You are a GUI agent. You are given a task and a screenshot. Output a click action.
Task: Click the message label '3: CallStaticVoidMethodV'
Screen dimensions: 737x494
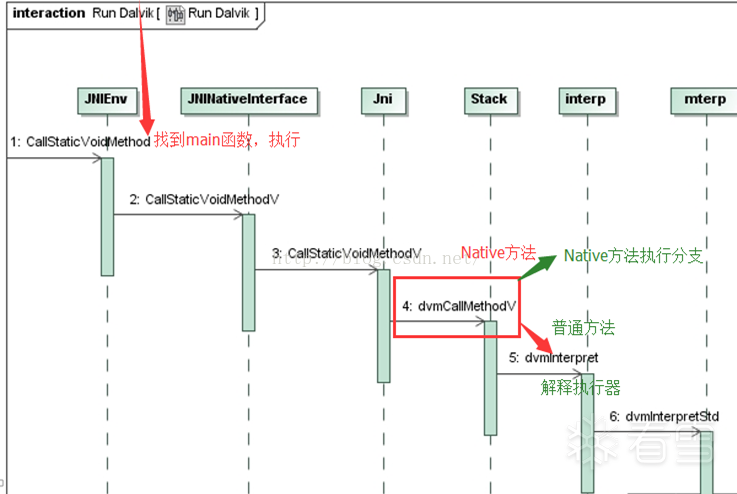(x=347, y=253)
